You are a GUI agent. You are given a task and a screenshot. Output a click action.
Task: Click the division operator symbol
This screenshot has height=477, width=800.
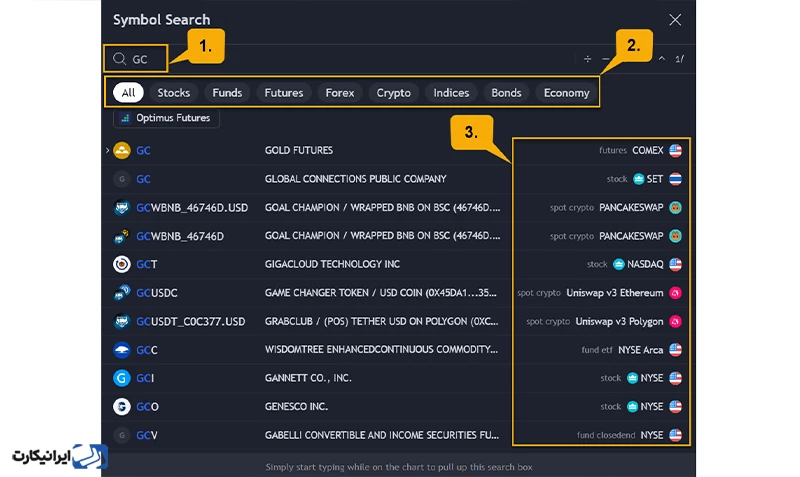pos(587,59)
